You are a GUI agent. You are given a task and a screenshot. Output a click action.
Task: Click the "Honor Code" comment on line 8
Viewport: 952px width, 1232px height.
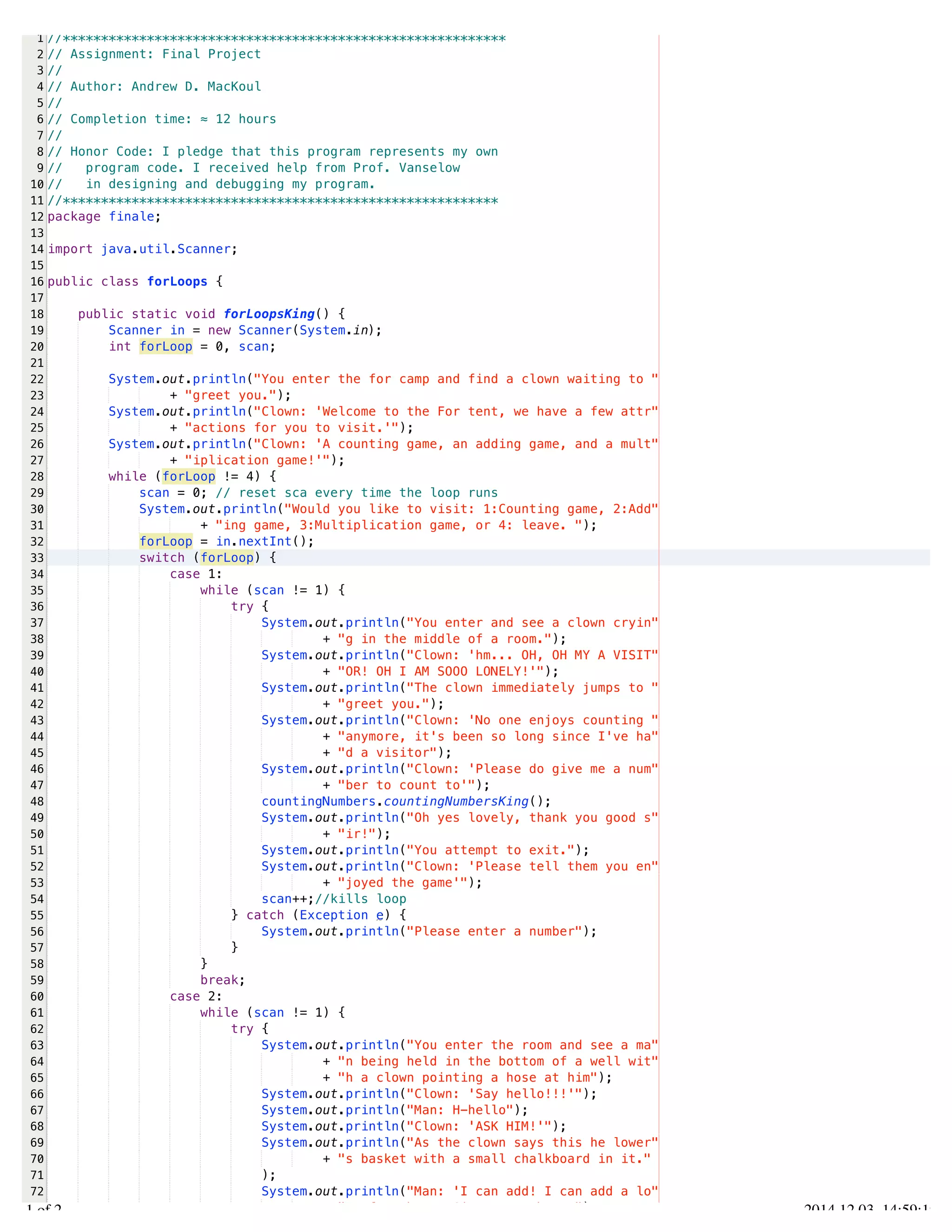pyautogui.click(x=273, y=152)
